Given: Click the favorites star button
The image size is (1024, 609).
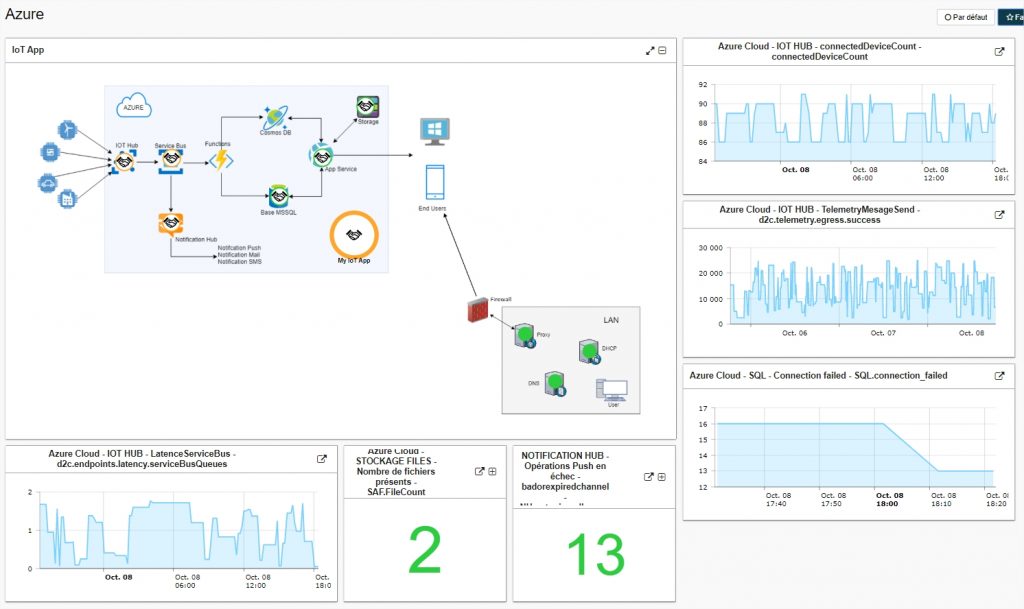Looking at the screenshot, I should pyautogui.click(x=1012, y=17).
